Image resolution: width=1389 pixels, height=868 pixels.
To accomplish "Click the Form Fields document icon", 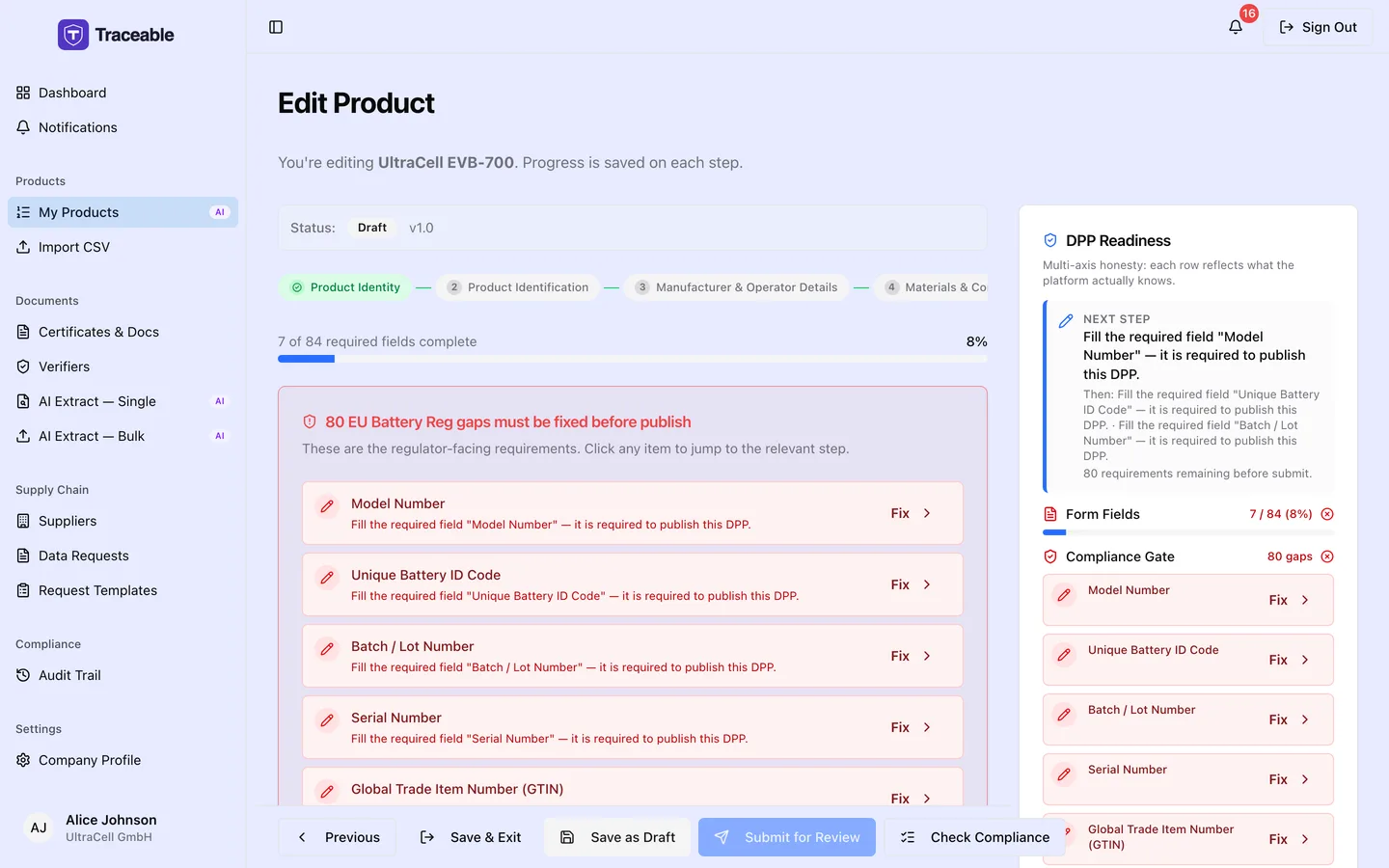I will click(x=1050, y=514).
